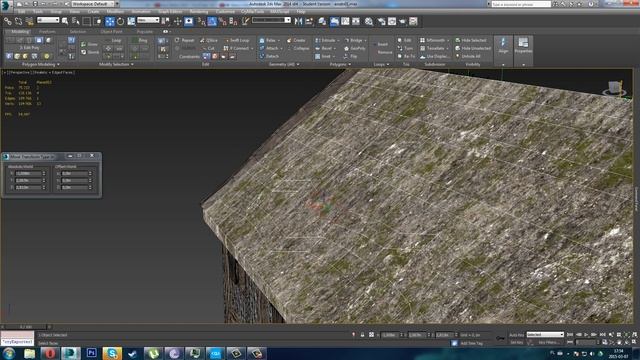640x360 pixels.
Task: Open Photoshop from the Windows taskbar
Action: pyautogui.click(x=91, y=353)
